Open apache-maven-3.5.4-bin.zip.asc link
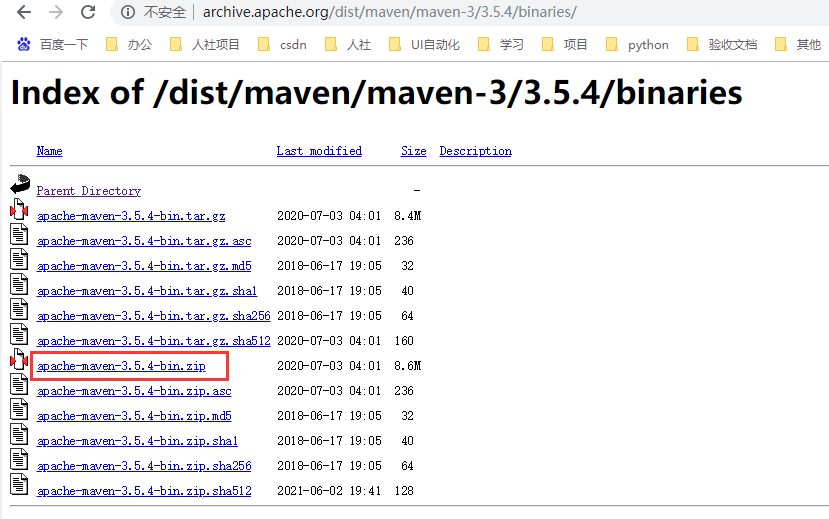 [134, 391]
